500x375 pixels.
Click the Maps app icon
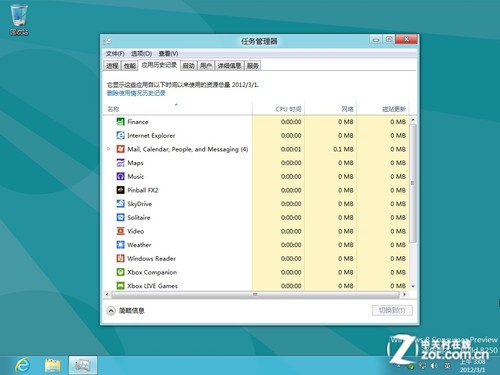coord(120,163)
